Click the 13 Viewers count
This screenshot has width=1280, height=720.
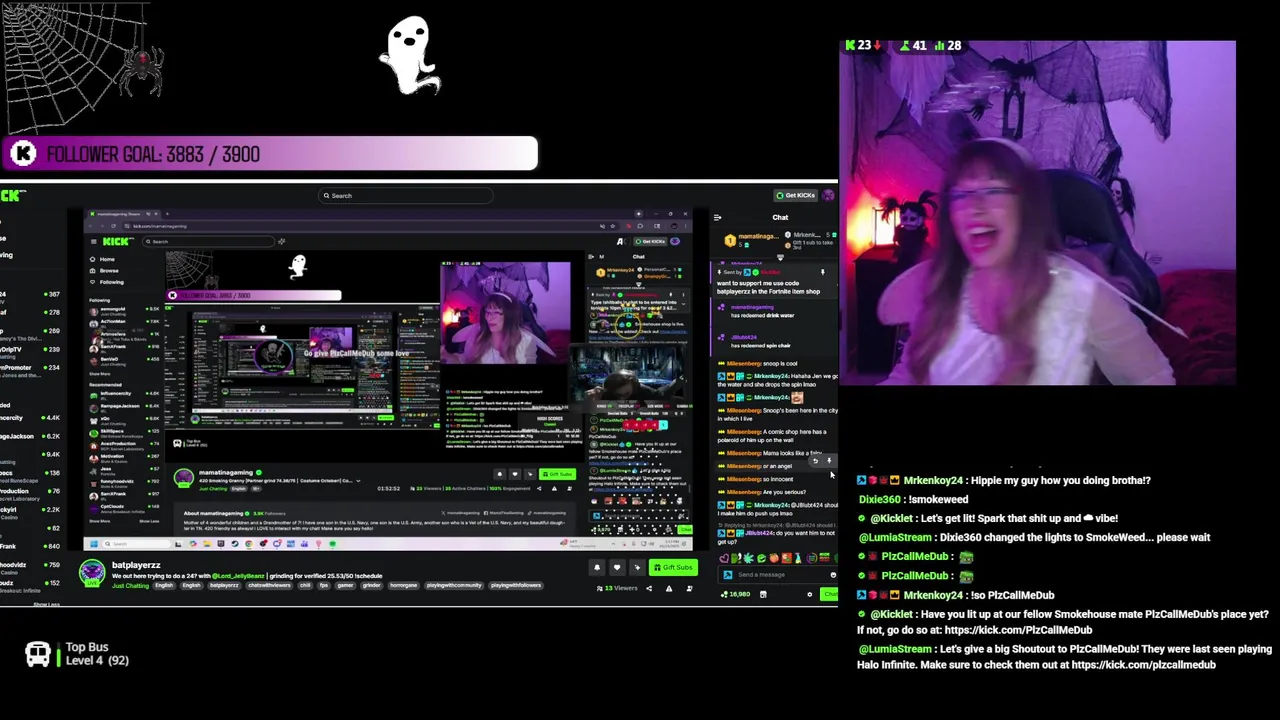[617, 588]
